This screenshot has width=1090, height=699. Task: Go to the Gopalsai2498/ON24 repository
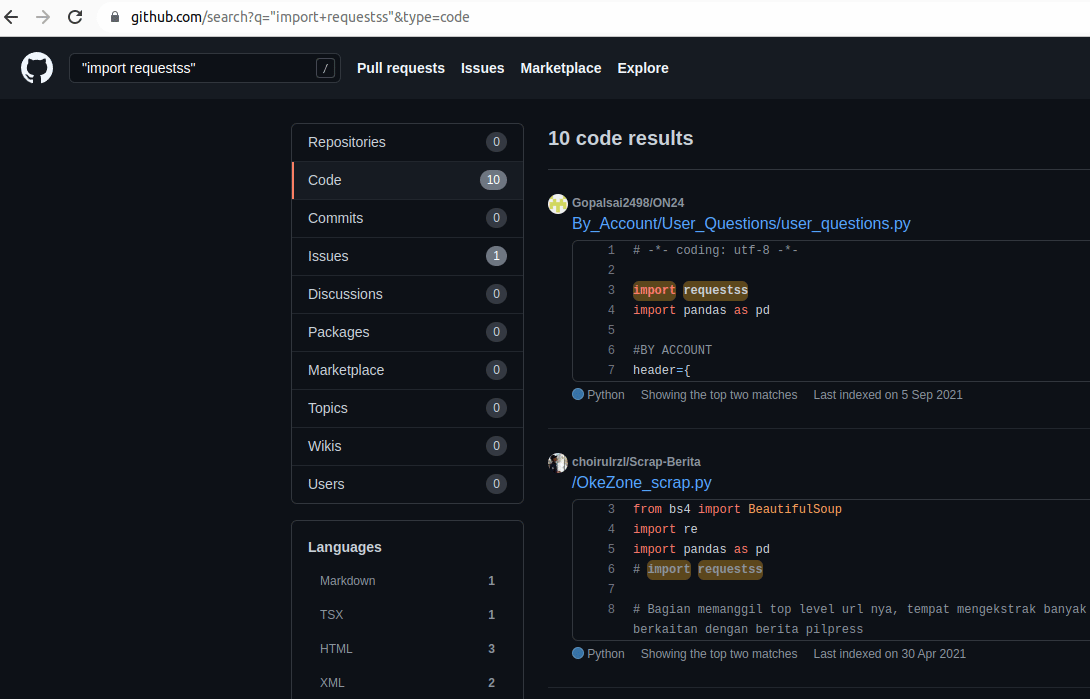click(628, 203)
